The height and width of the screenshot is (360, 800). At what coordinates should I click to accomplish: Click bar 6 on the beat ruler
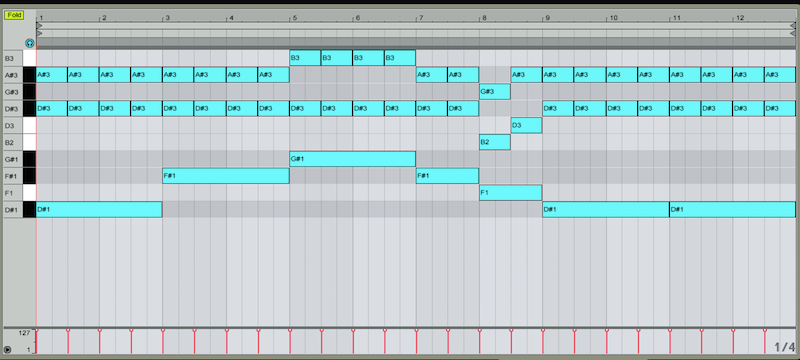coord(358,18)
